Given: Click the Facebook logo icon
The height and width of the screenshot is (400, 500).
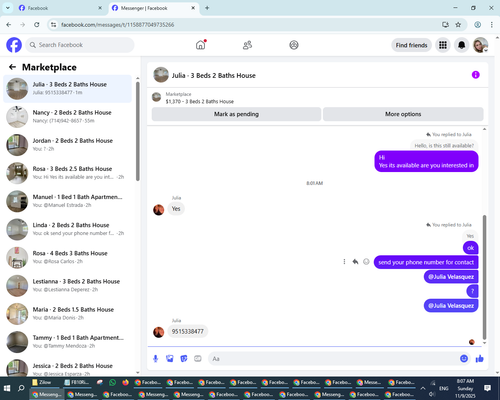Looking at the screenshot, I should (14, 45).
